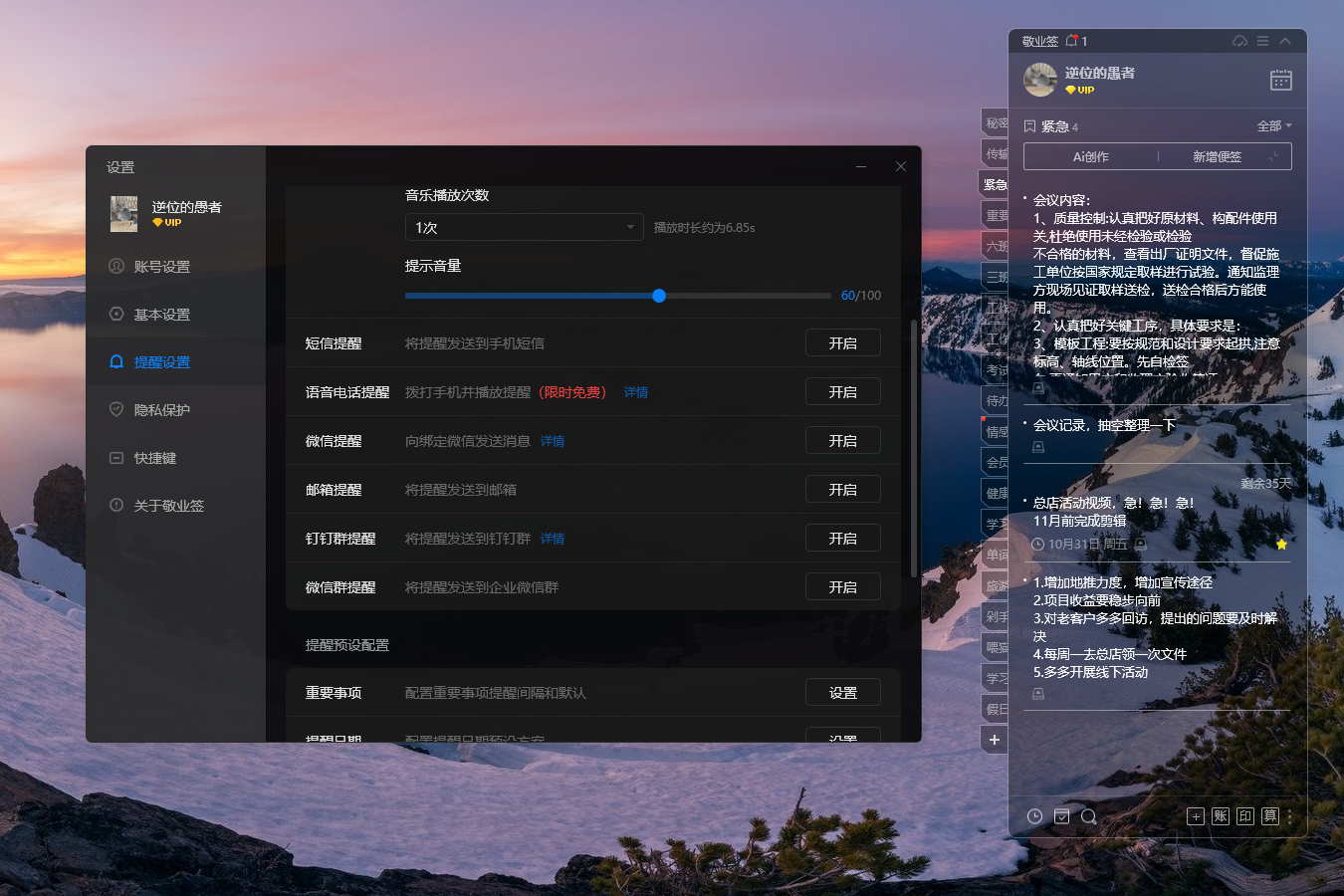The height and width of the screenshot is (896, 1344).
Task: Enable 钉钉群提醒 with its 开启 button
Action: pos(843,539)
